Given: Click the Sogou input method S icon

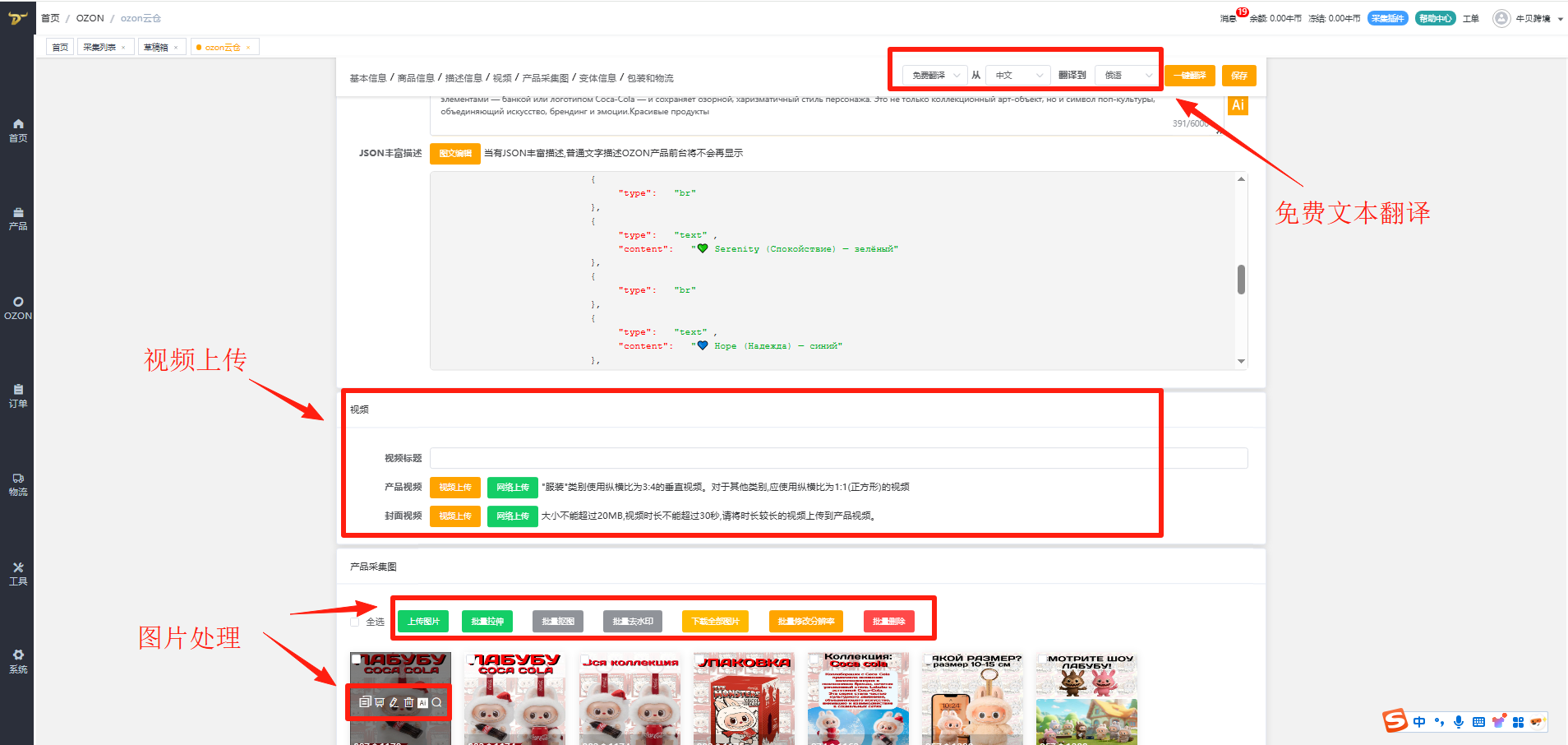Looking at the screenshot, I should (1395, 721).
